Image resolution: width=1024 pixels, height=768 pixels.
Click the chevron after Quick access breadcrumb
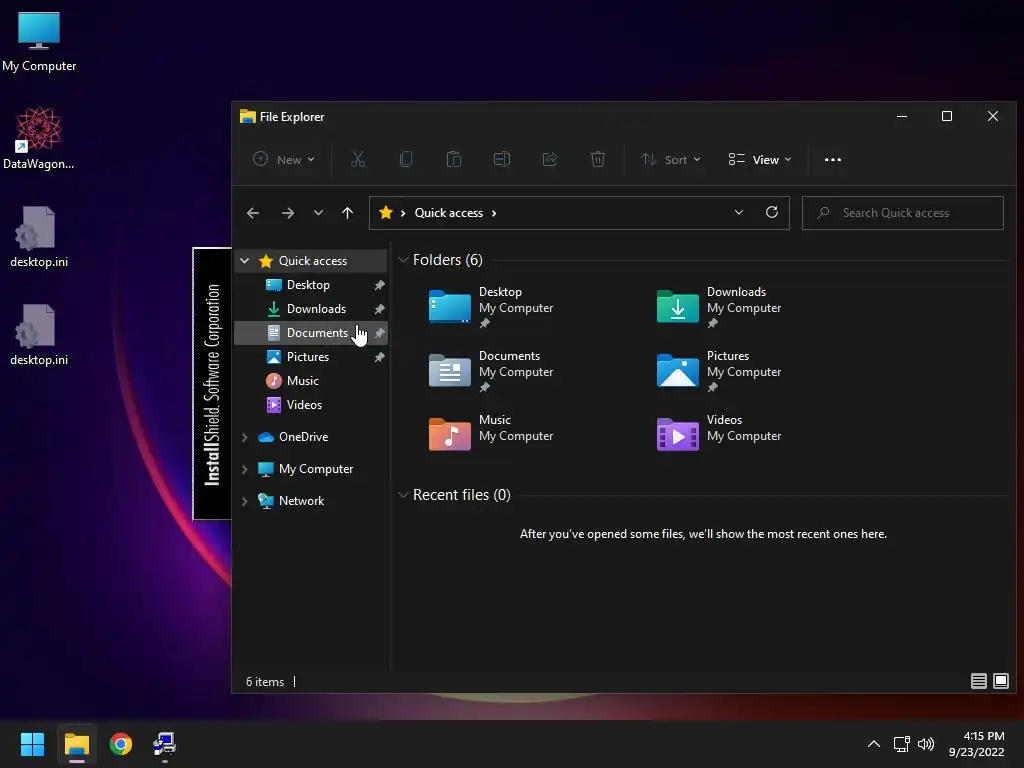click(494, 213)
